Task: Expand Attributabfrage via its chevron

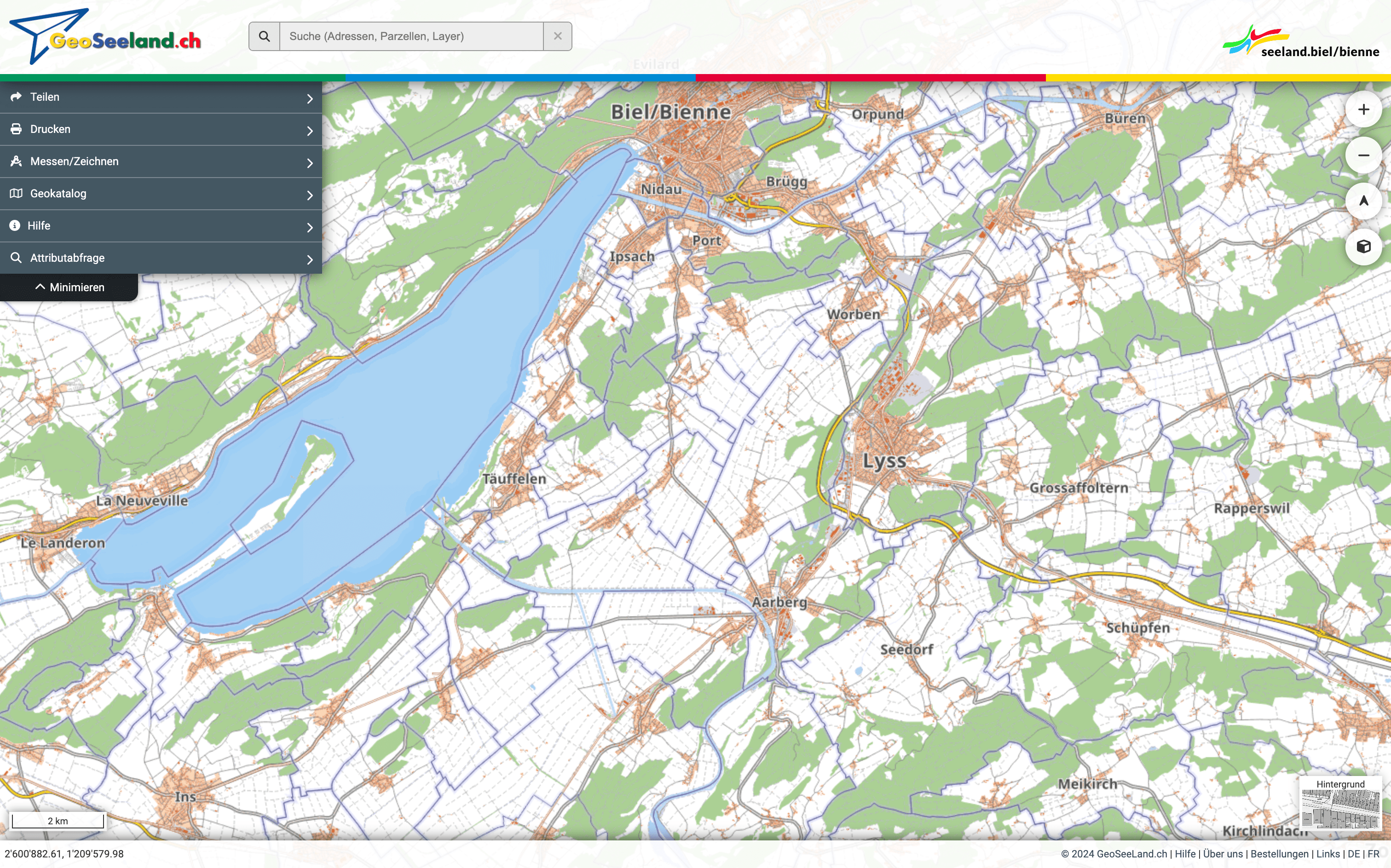Action: [x=310, y=259]
